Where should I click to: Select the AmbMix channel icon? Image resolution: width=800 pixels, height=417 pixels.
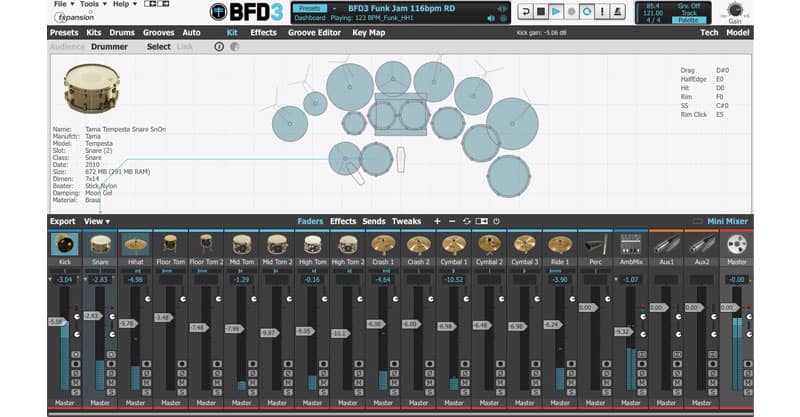631,245
